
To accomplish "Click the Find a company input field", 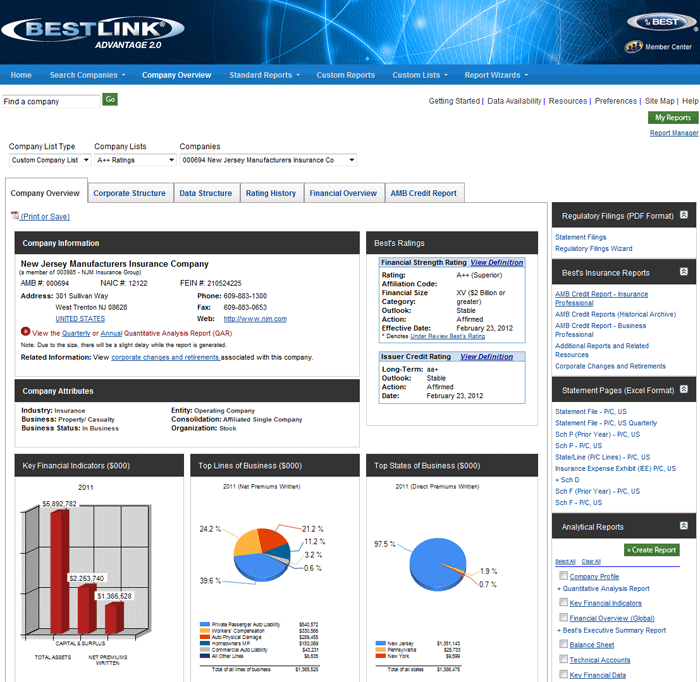I will [x=51, y=101].
